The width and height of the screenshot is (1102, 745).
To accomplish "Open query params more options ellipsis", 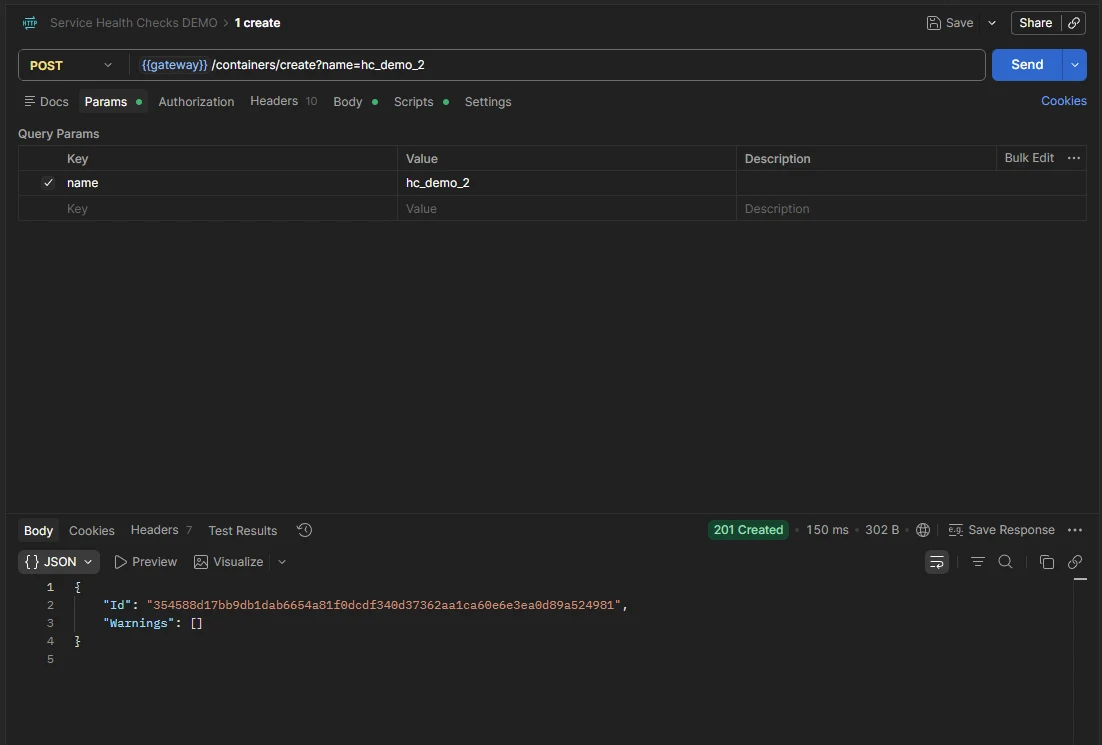I will pos(1074,158).
